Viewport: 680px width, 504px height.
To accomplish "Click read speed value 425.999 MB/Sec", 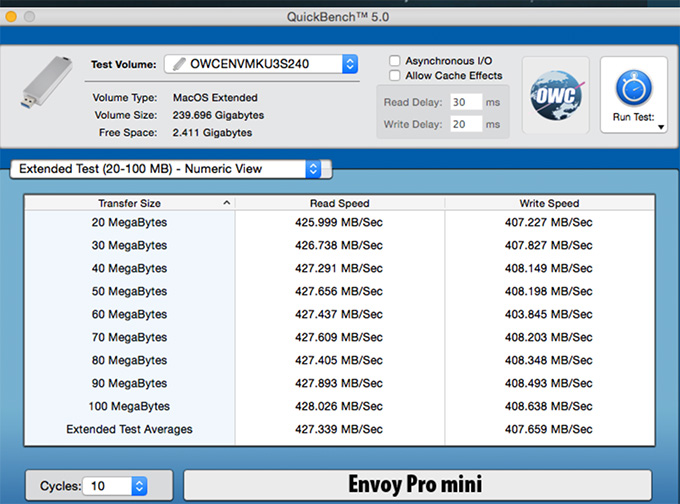I will 339,223.
